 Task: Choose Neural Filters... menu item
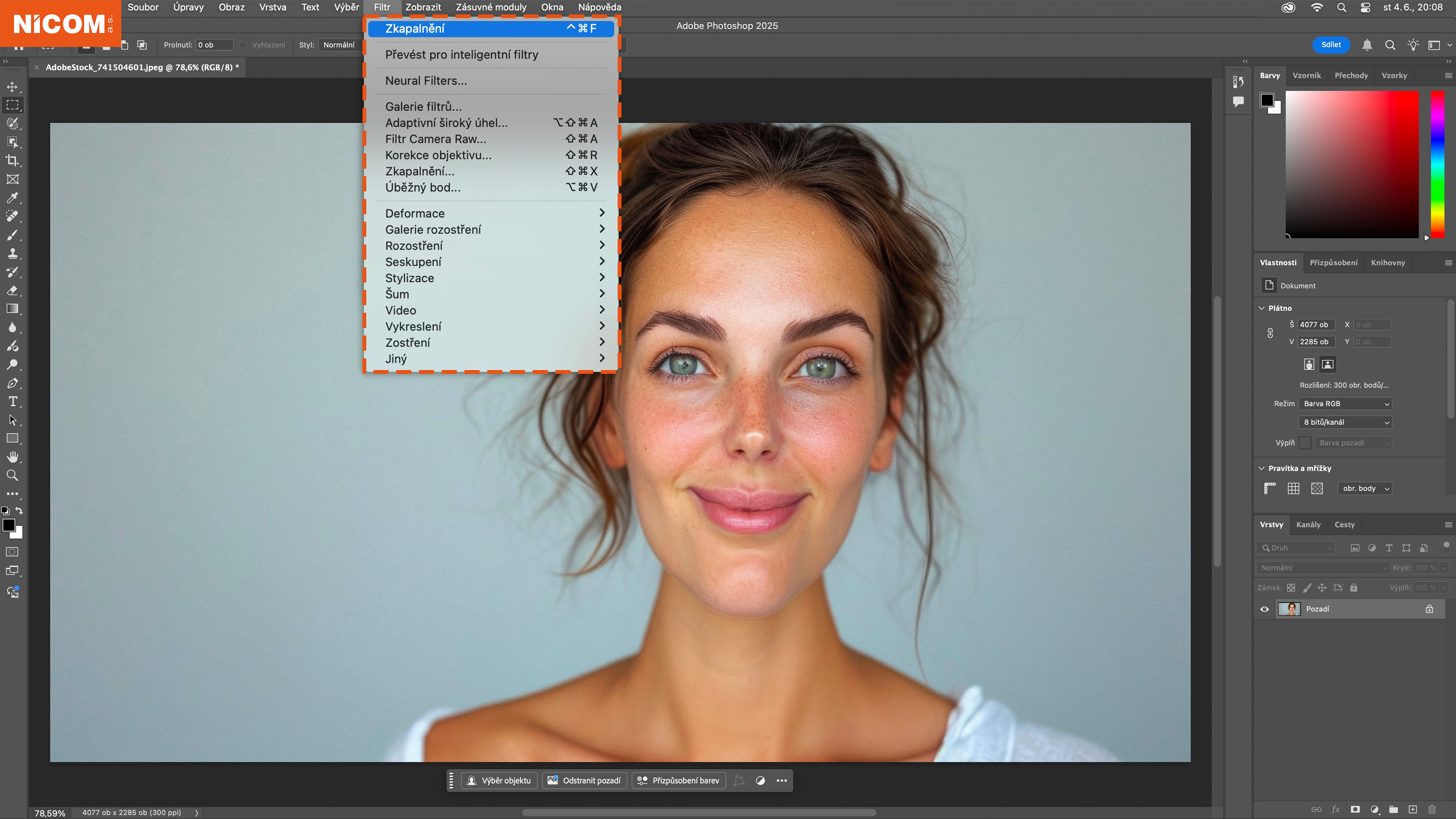click(491, 80)
